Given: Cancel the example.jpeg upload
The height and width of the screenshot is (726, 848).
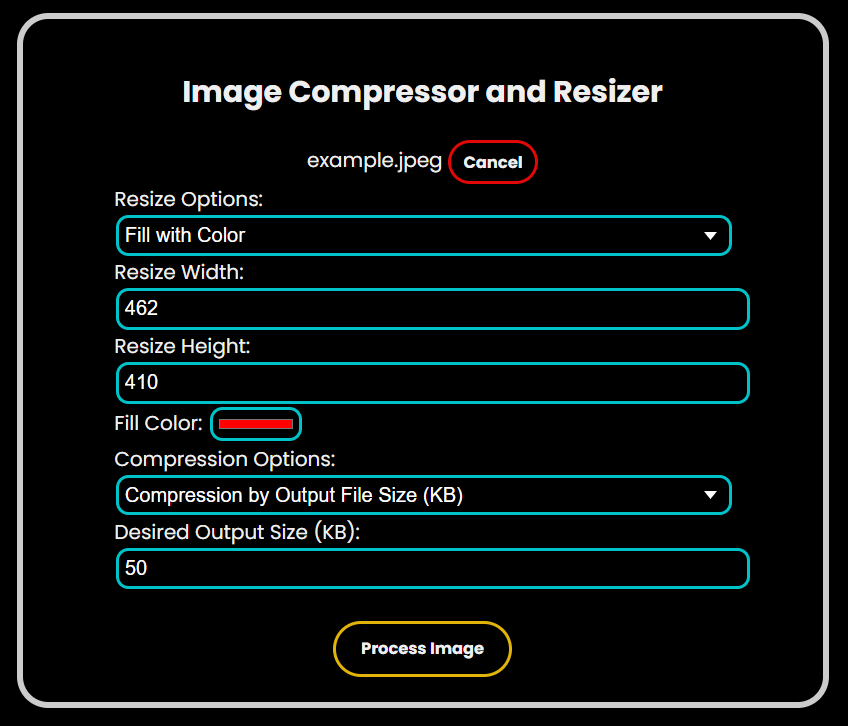Looking at the screenshot, I should click(492, 162).
